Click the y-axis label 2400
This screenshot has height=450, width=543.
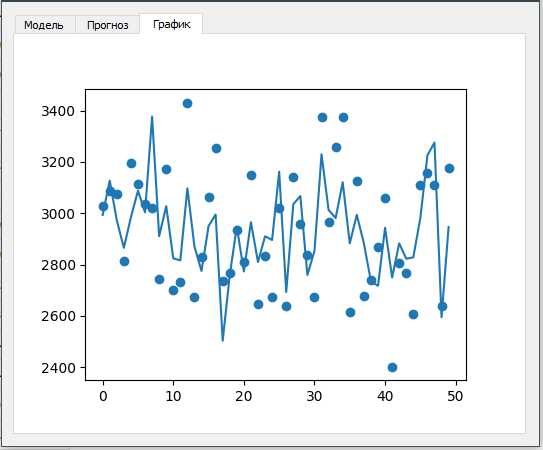pos(58,368)
